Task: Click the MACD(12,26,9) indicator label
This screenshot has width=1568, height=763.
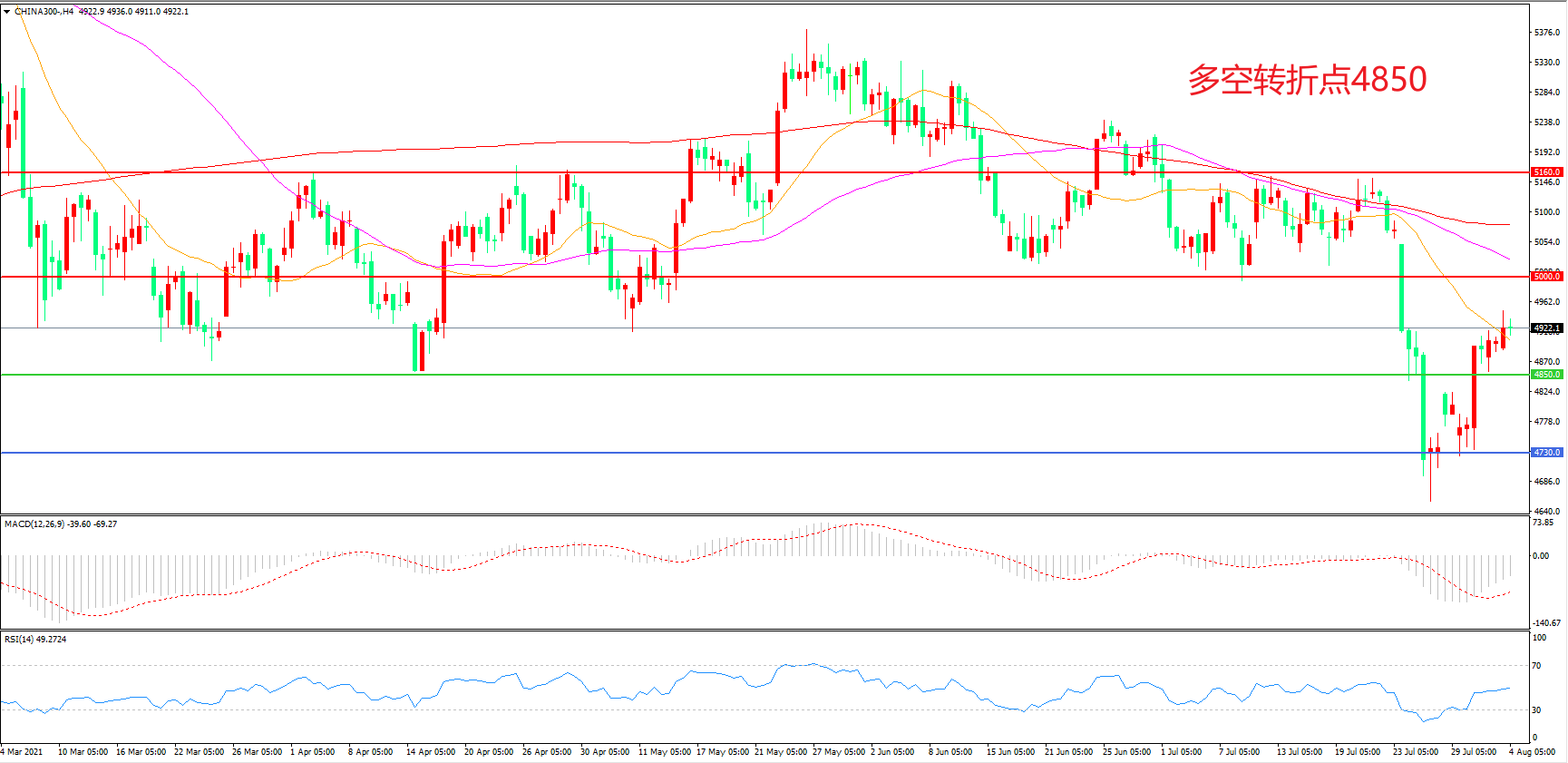Action: coord(34,524)
